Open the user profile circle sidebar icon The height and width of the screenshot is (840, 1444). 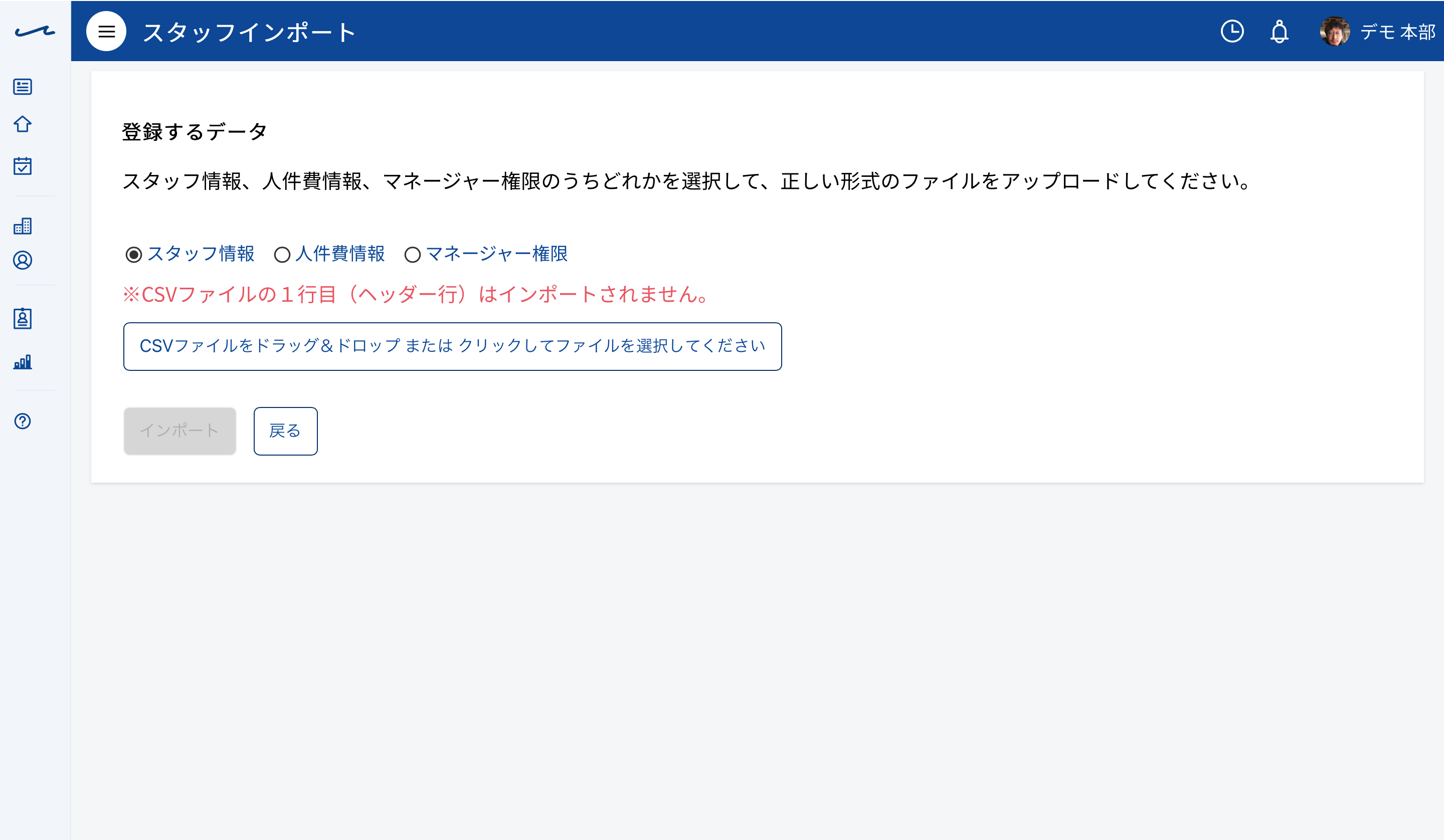(23, 260)
